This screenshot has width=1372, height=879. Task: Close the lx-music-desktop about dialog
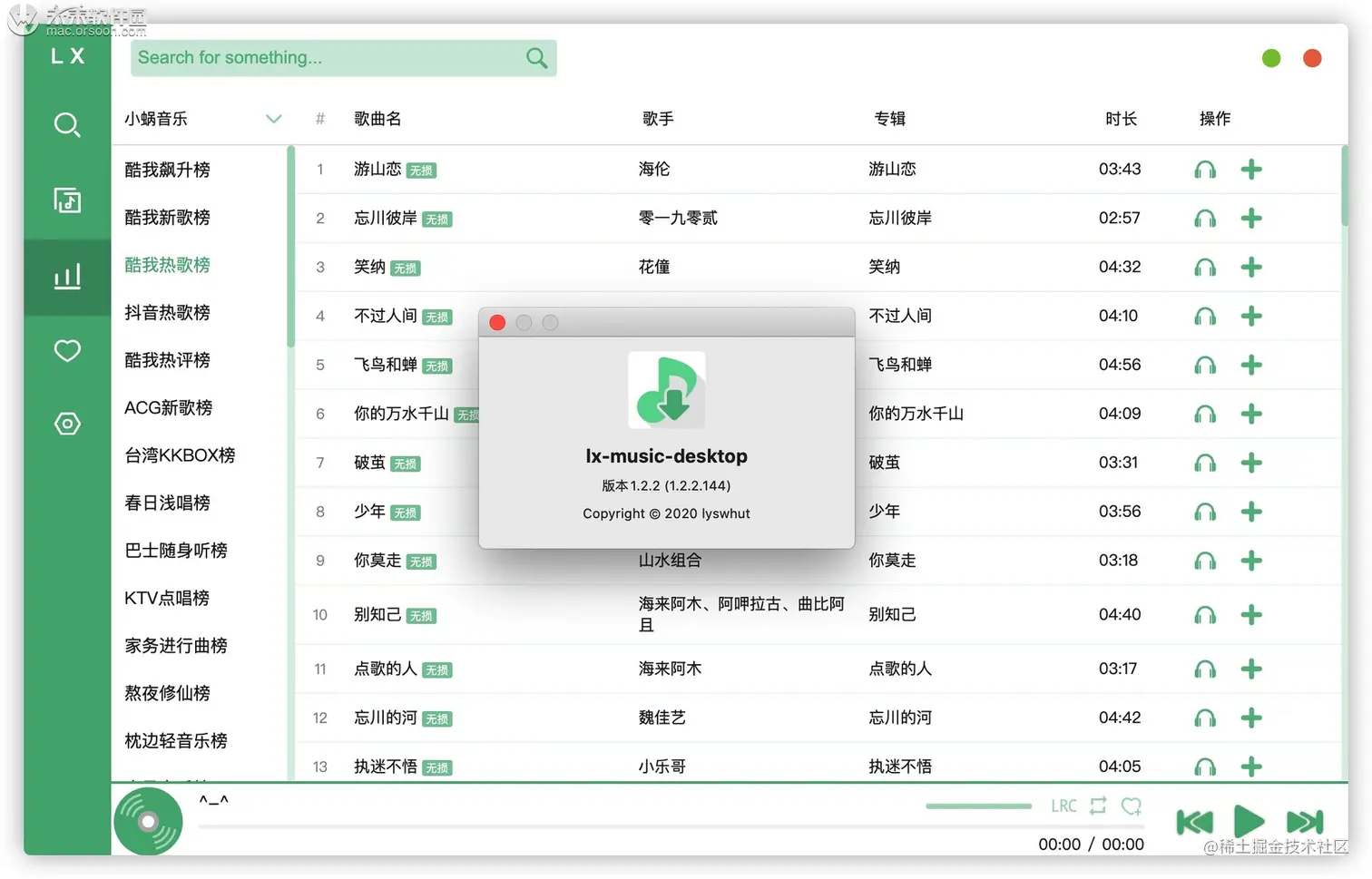tap(497, 323)
